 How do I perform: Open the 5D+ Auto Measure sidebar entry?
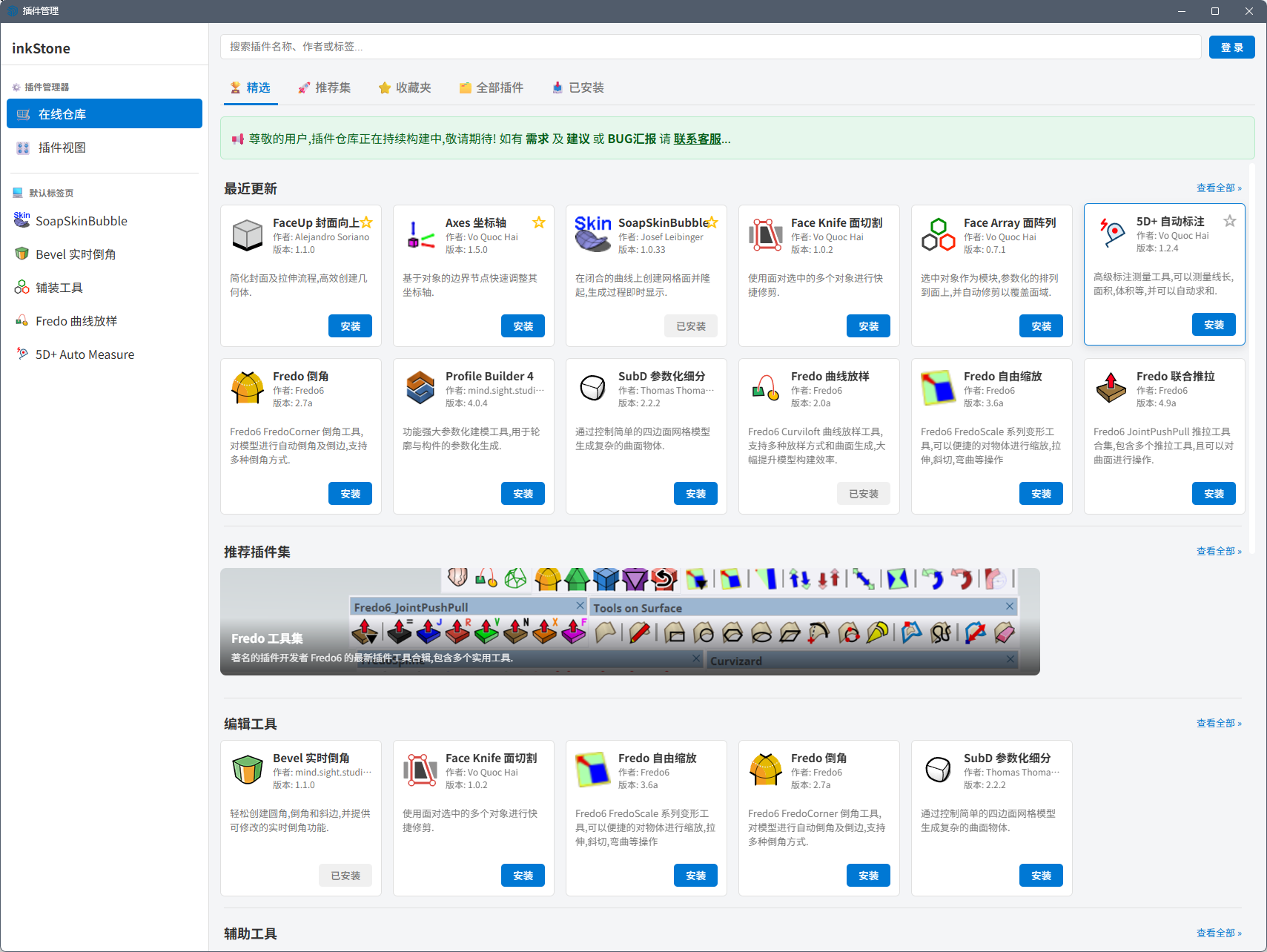pyautogui.click(x=85, y=354)
